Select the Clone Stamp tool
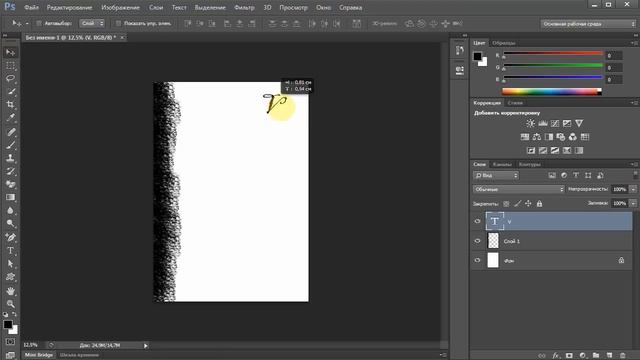This screenshot has width=640, height=360. tap(11, 158)
